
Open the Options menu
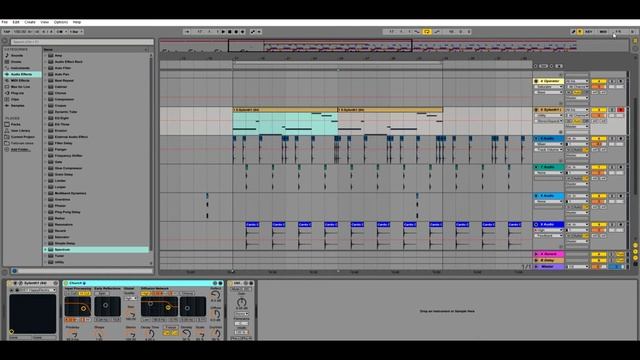coord(61,22)
